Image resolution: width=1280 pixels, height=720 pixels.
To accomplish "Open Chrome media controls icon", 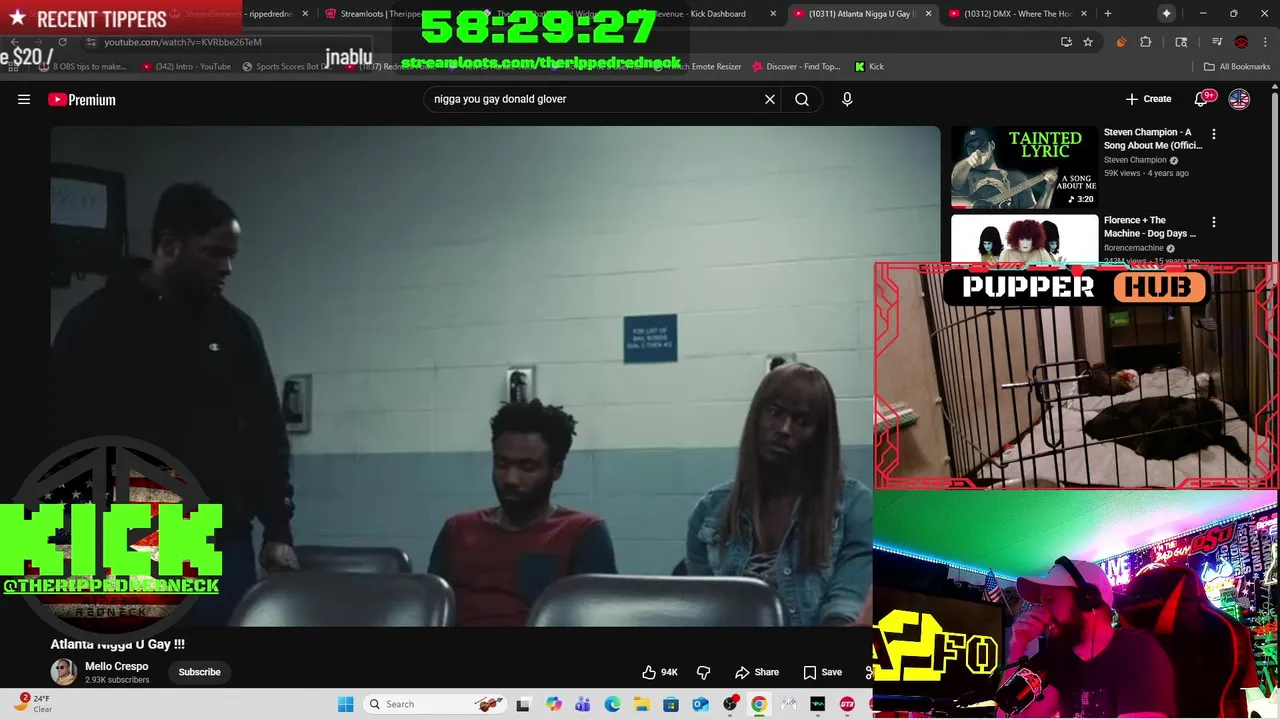I will point(1217,42).
